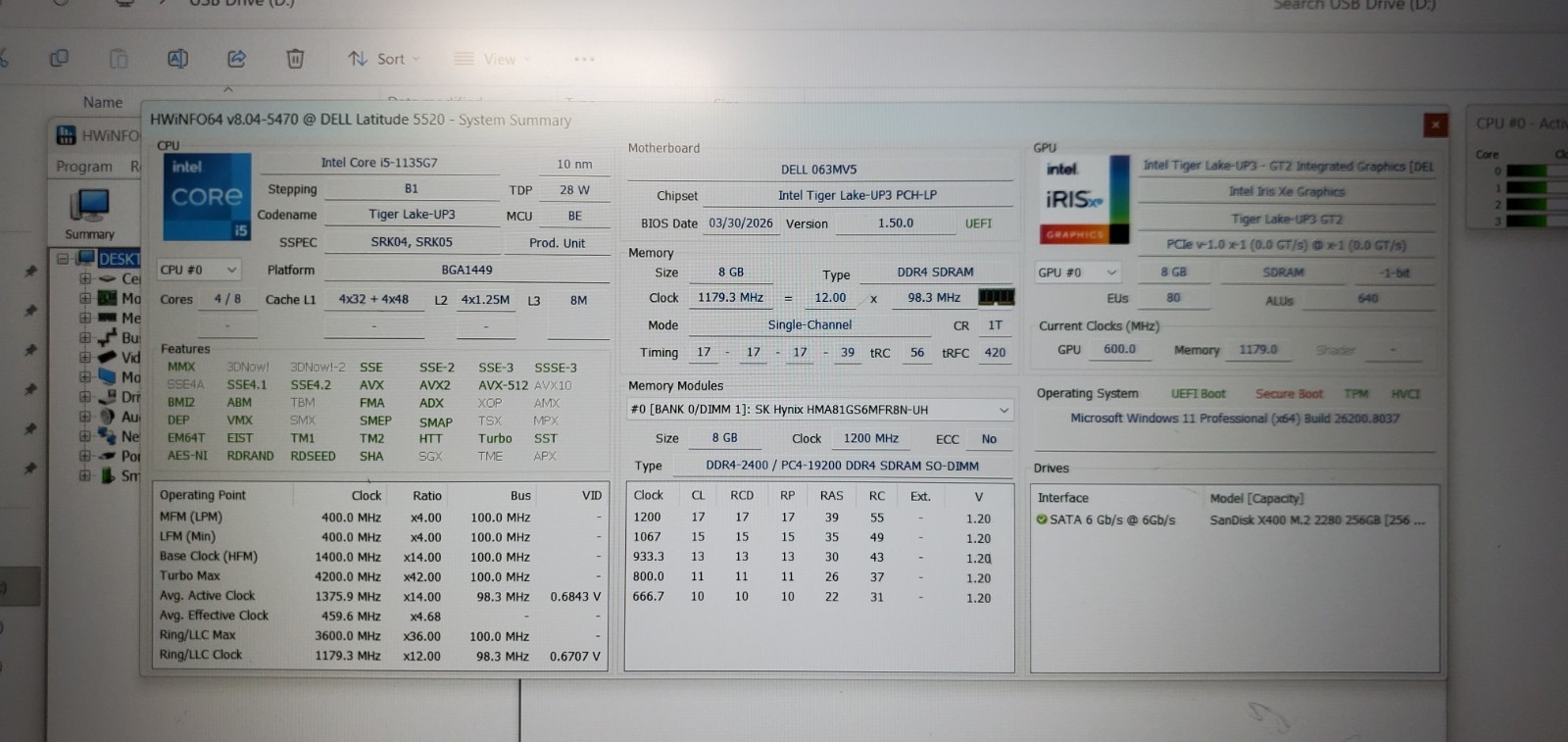
Task: Click the Network icon in tree
Action: [x=107, y=435]
